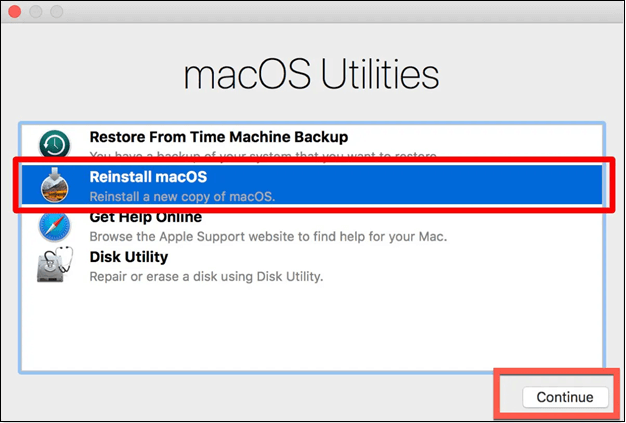Screen dimensions: 626x423
Task: Click the 'macOS Utilities' heading
Action: 311,75
